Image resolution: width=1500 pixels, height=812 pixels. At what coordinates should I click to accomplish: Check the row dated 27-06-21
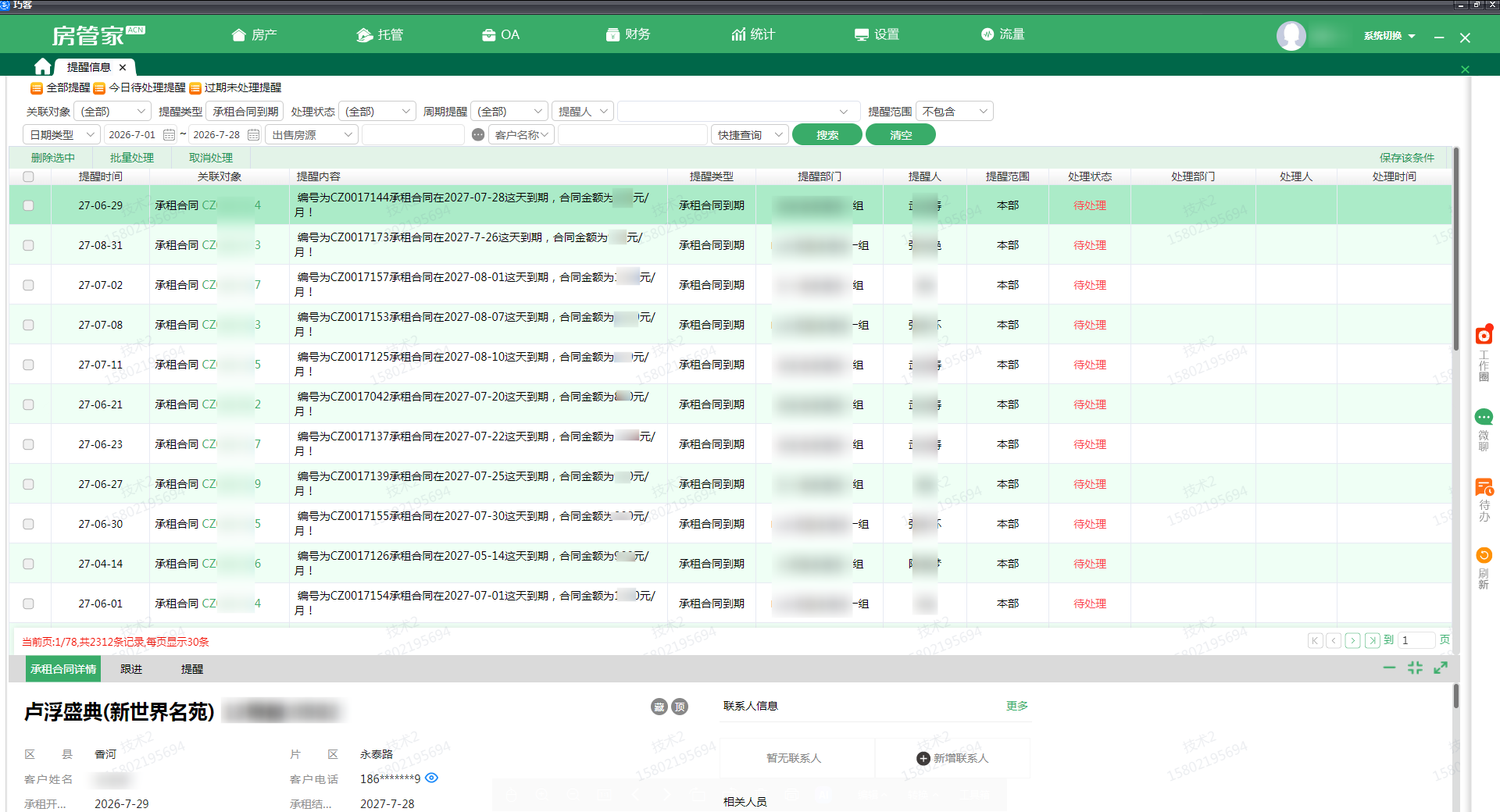pyautogui.click(x=29, y=404)
